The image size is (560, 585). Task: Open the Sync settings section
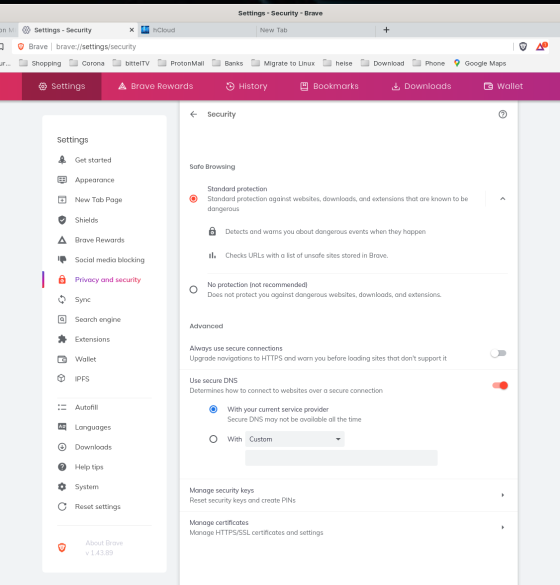83,300
